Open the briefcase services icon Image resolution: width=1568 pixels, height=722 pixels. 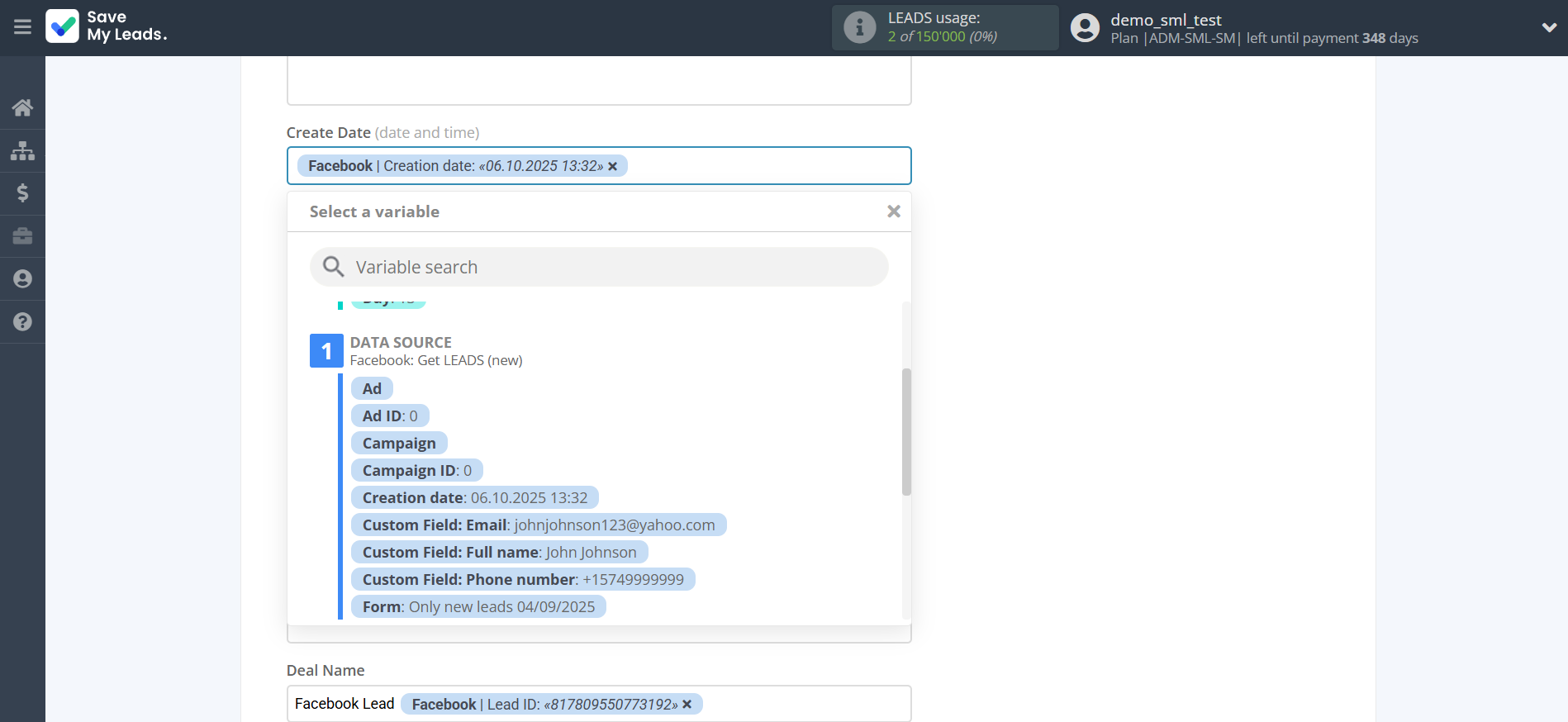point(22,236)
